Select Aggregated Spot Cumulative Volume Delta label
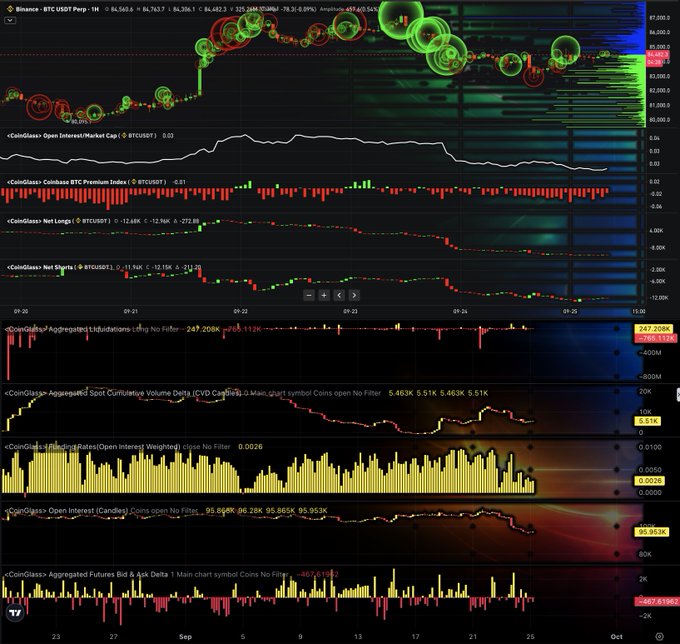 [x=123, y=393]
